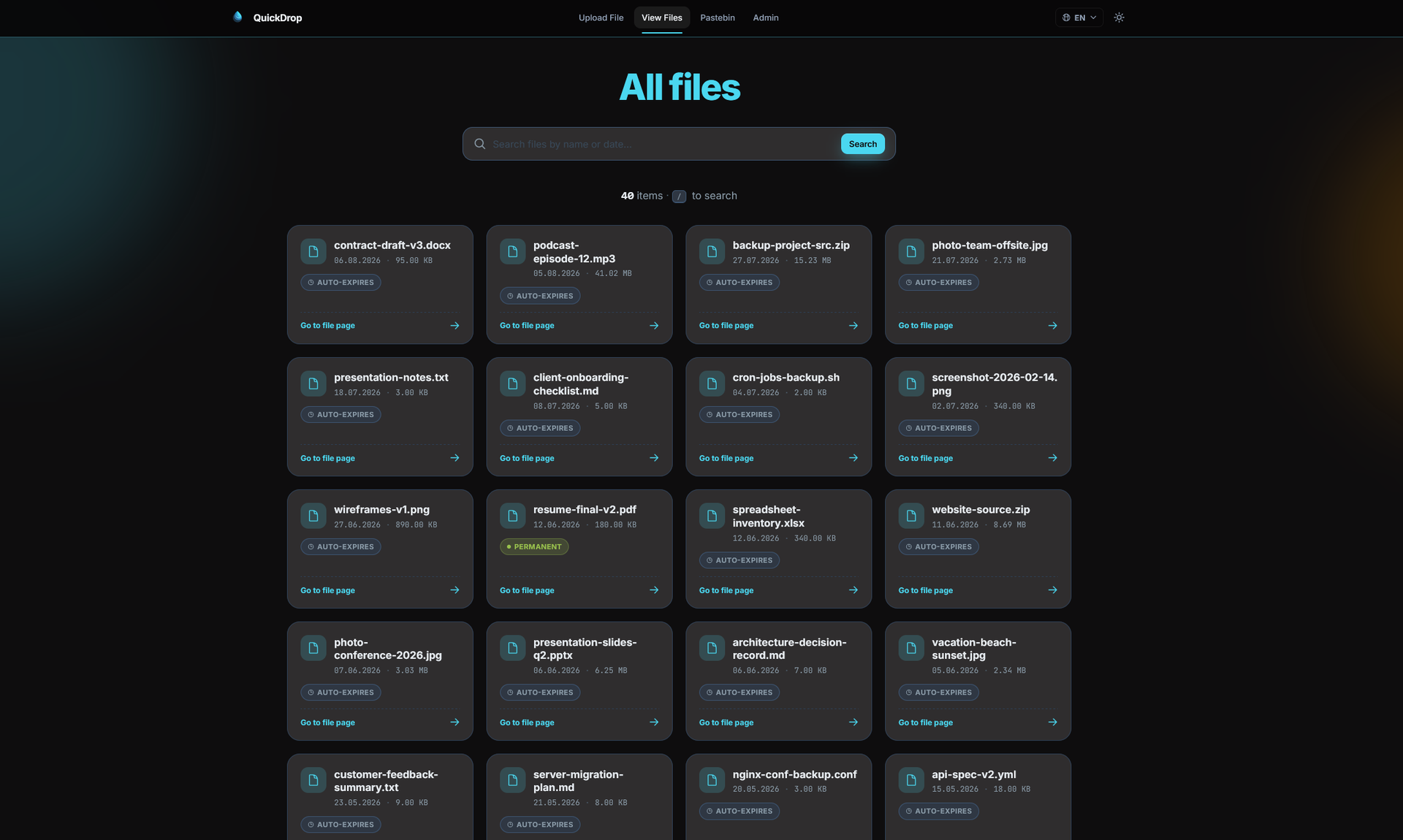Click the file icon for vacation-beach-sunset.jpg
Screen dimensions: 1403x840
911,648
